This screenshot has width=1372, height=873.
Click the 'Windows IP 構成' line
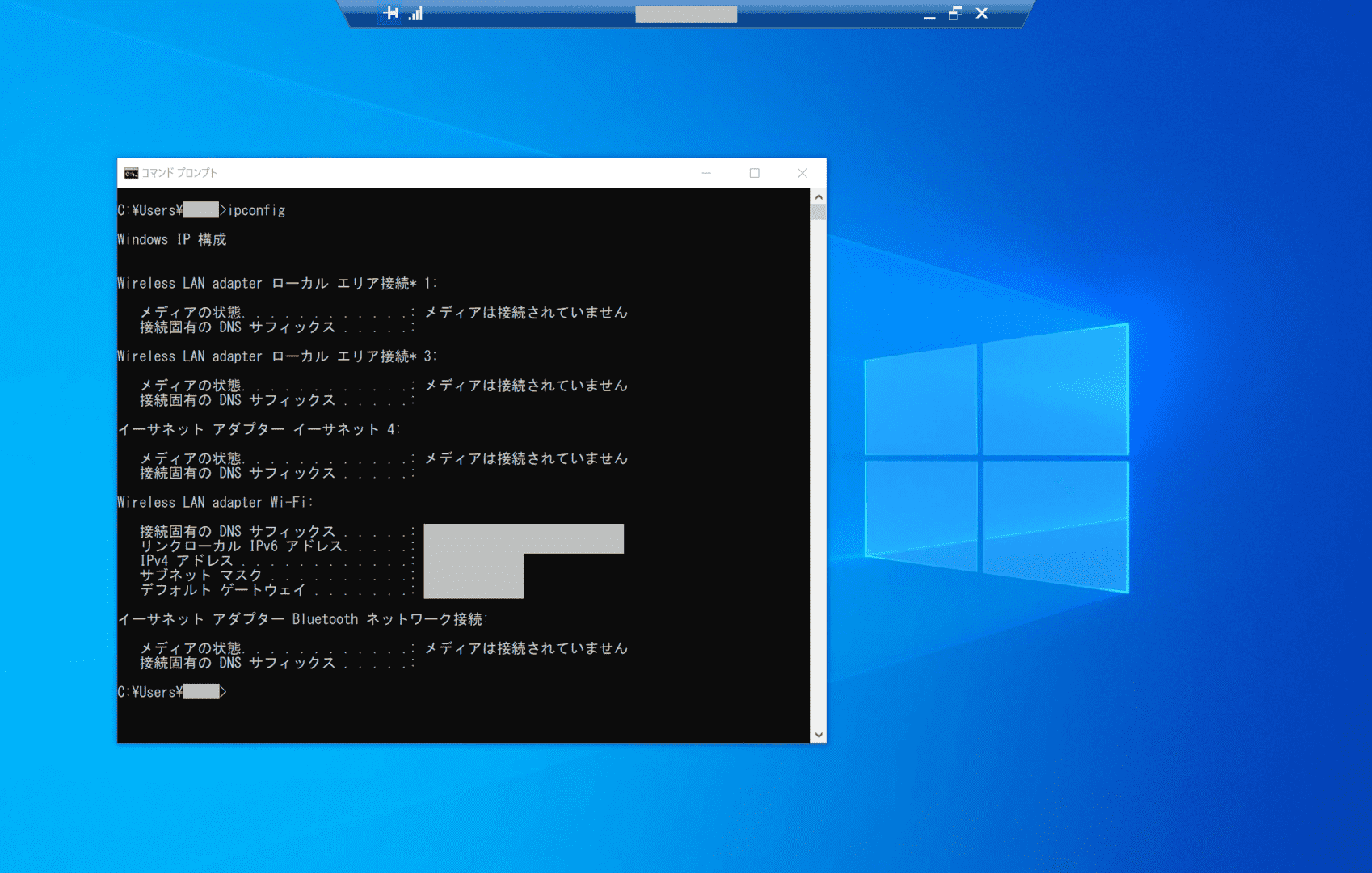(x=172, y=239)
